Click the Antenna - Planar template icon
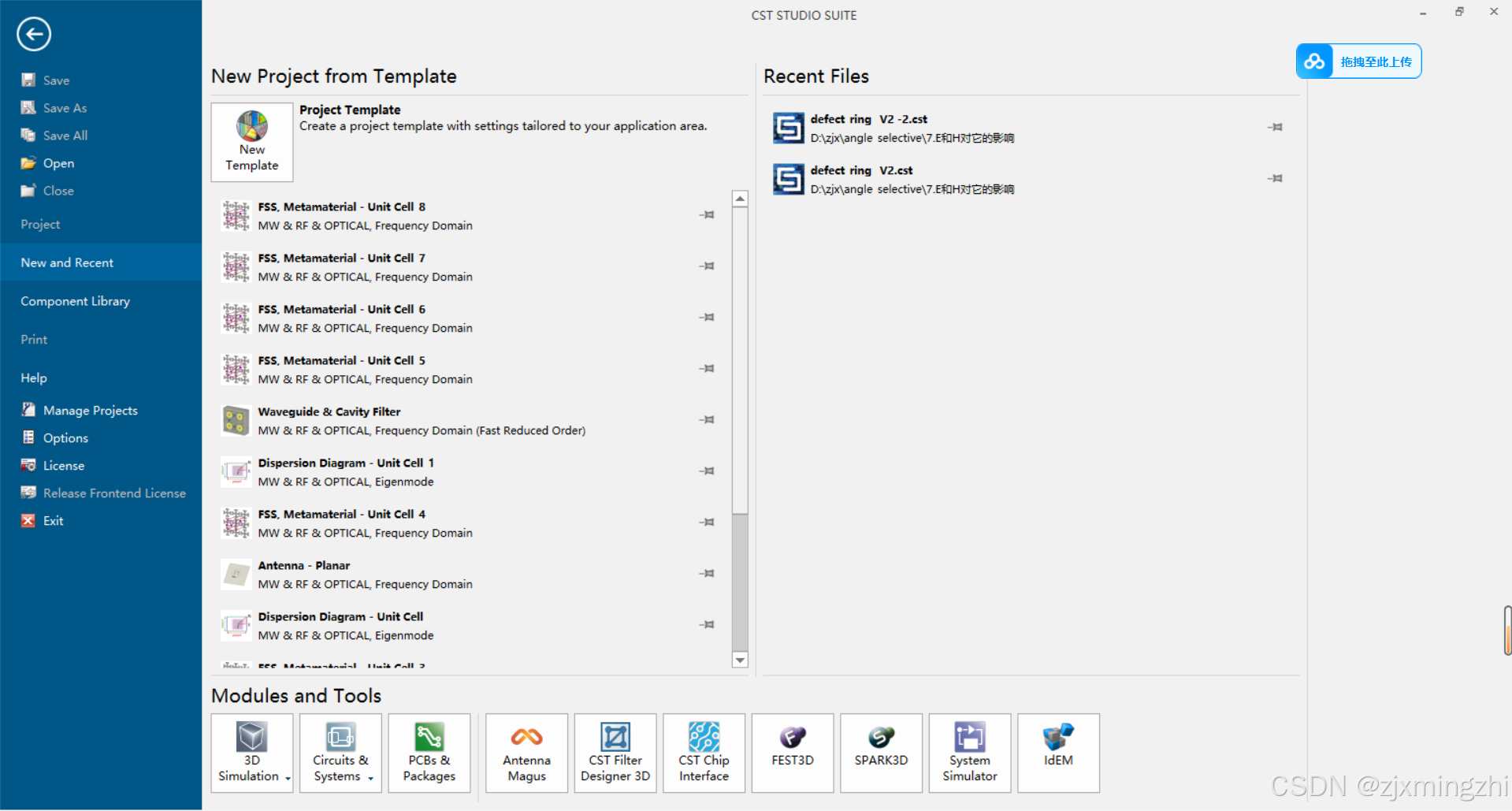The image size is (1512, 811). click(x=236, y=575)
